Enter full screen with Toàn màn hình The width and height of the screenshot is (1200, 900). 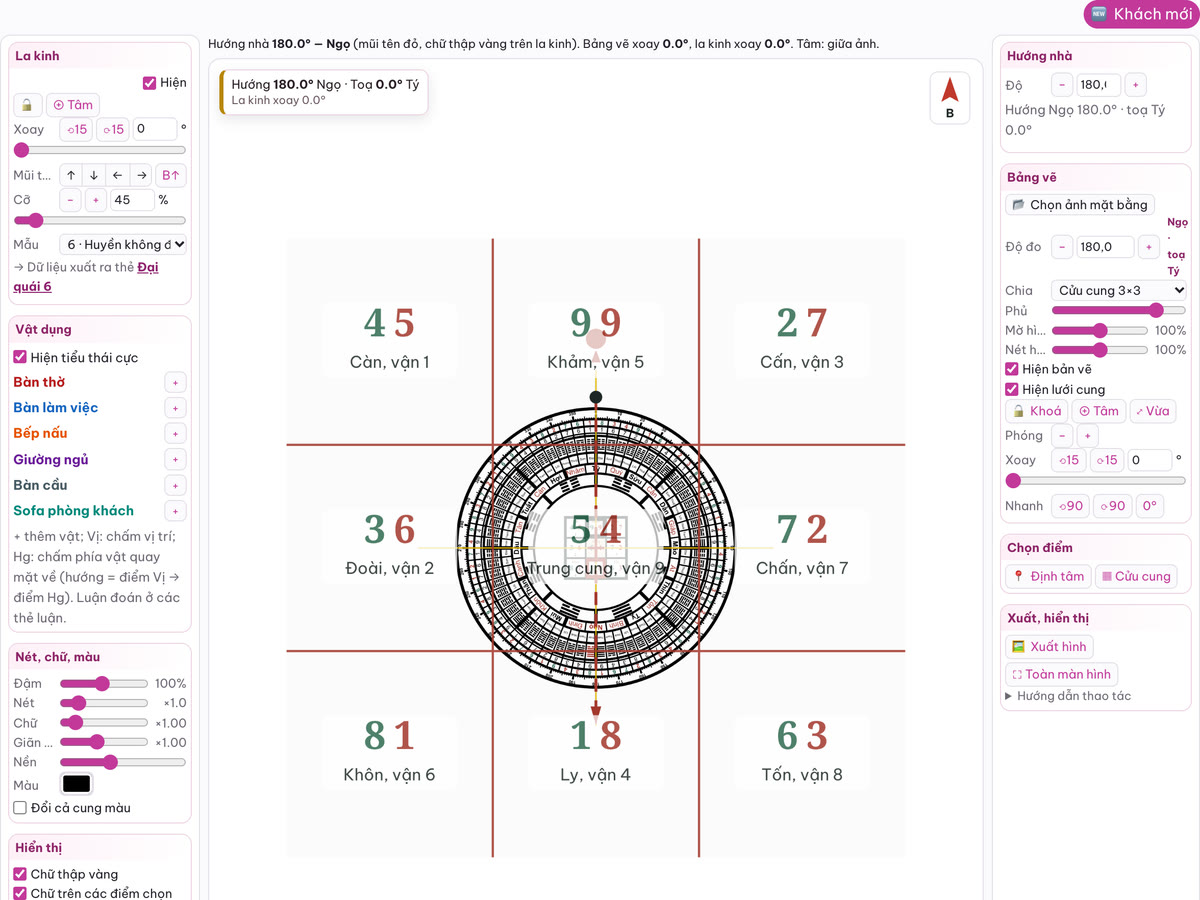(1061, 675)
